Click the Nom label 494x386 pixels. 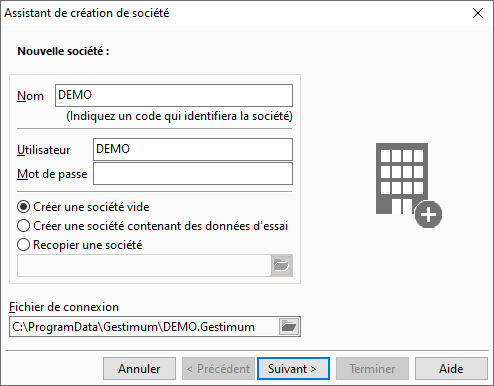pos(30,96)
